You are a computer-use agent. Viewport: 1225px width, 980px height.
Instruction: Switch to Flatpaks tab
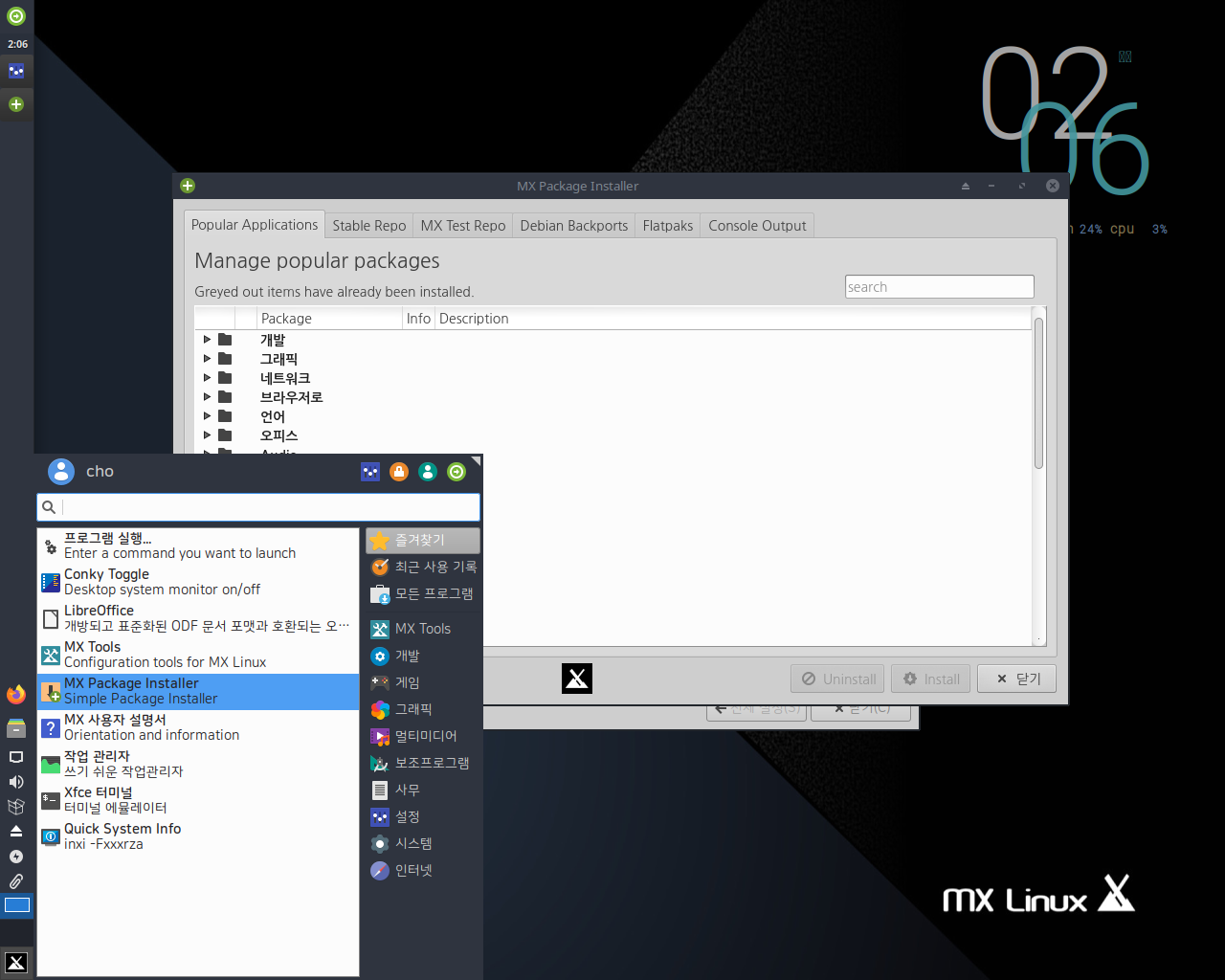(668, 226)
